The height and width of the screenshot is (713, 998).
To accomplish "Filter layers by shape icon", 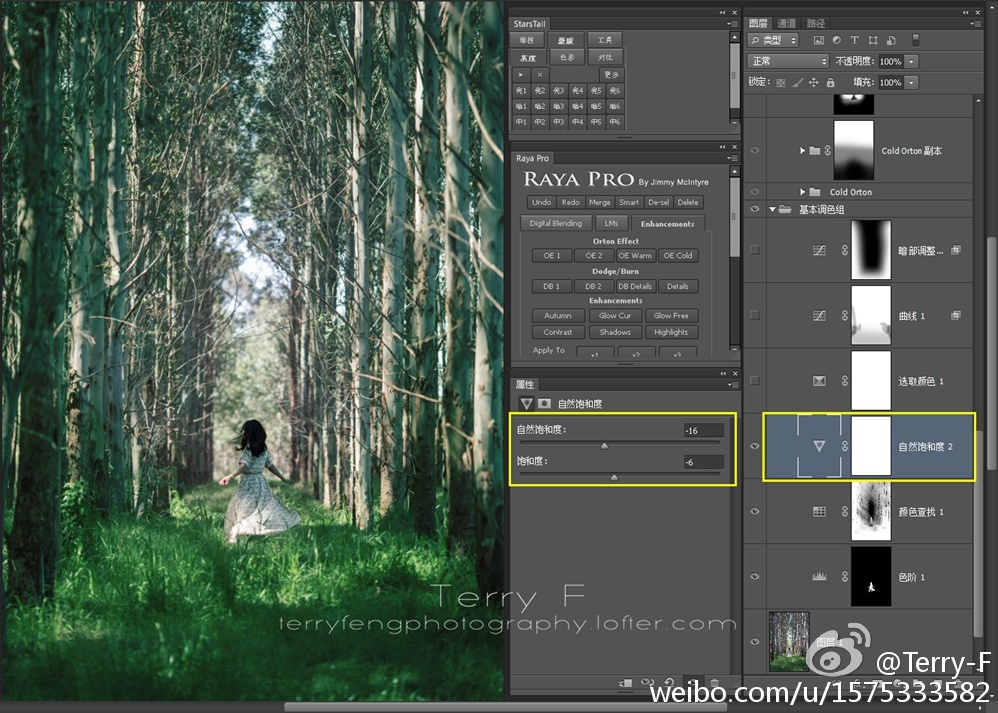I will point(873,40).
